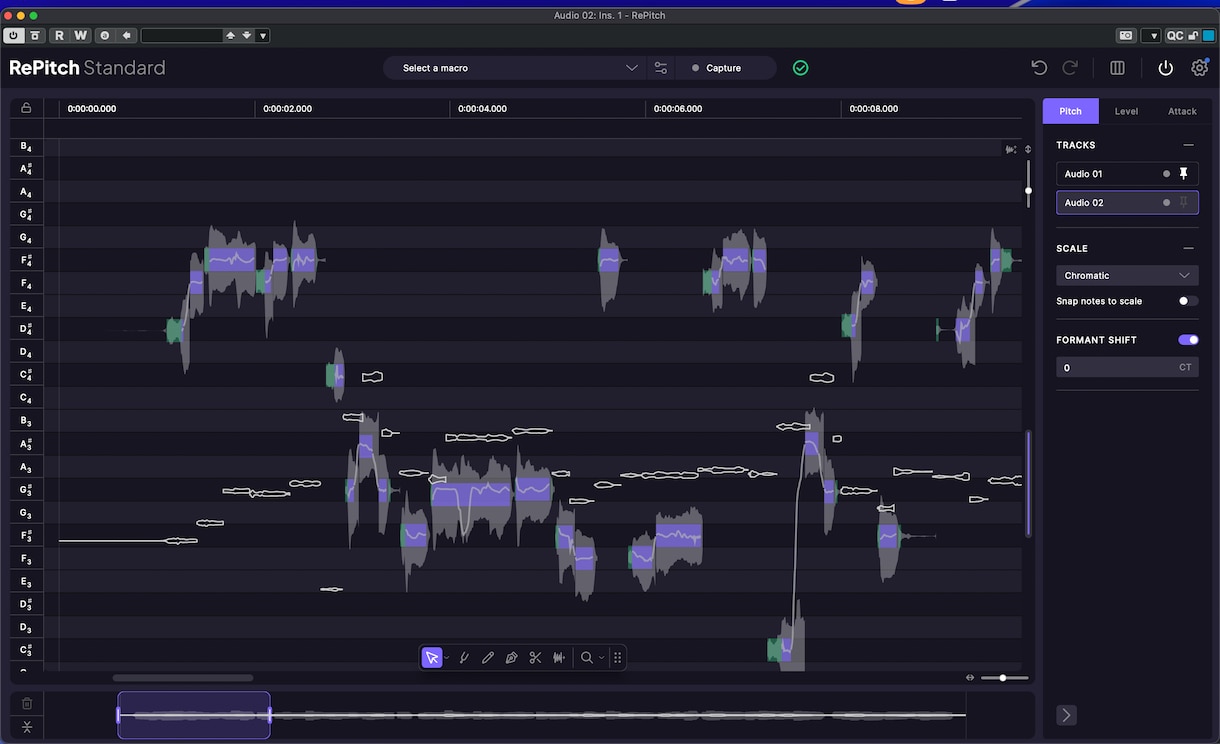Toggle the RePitch bypass power button
This screenshot has height=744, width=1220.
point(1165,68)
